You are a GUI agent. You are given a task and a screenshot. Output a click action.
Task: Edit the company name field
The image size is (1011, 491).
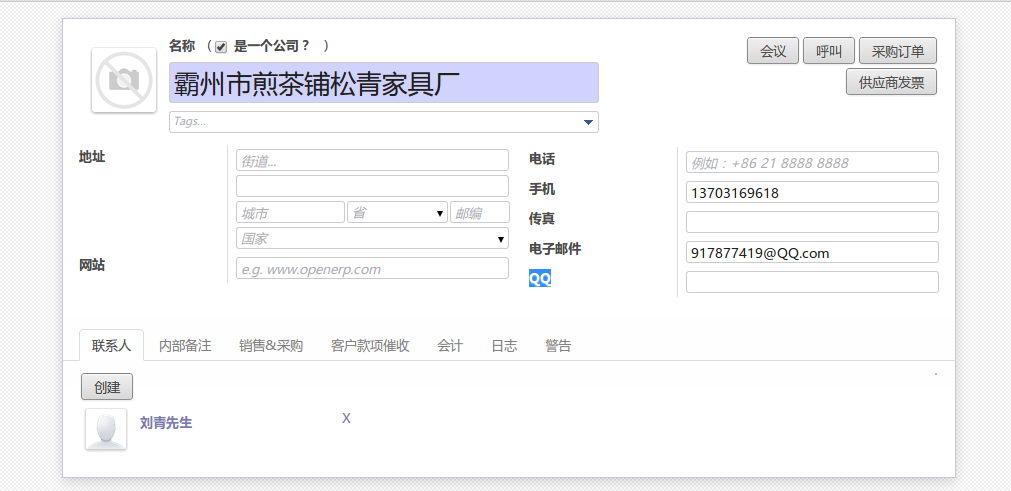[384, 82]
